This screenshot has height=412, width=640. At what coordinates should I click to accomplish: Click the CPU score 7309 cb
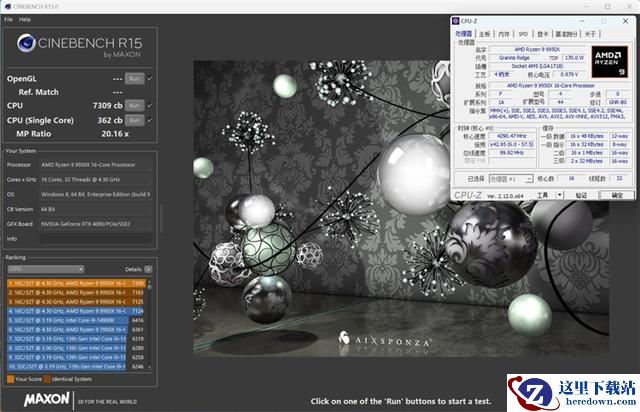(107, 105)
